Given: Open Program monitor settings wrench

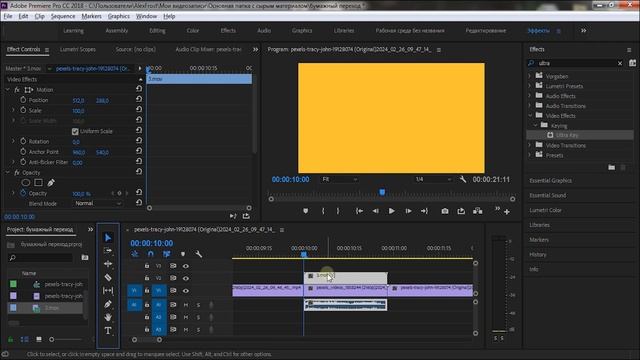Looking at the screenshot, I should coord(462,179).
